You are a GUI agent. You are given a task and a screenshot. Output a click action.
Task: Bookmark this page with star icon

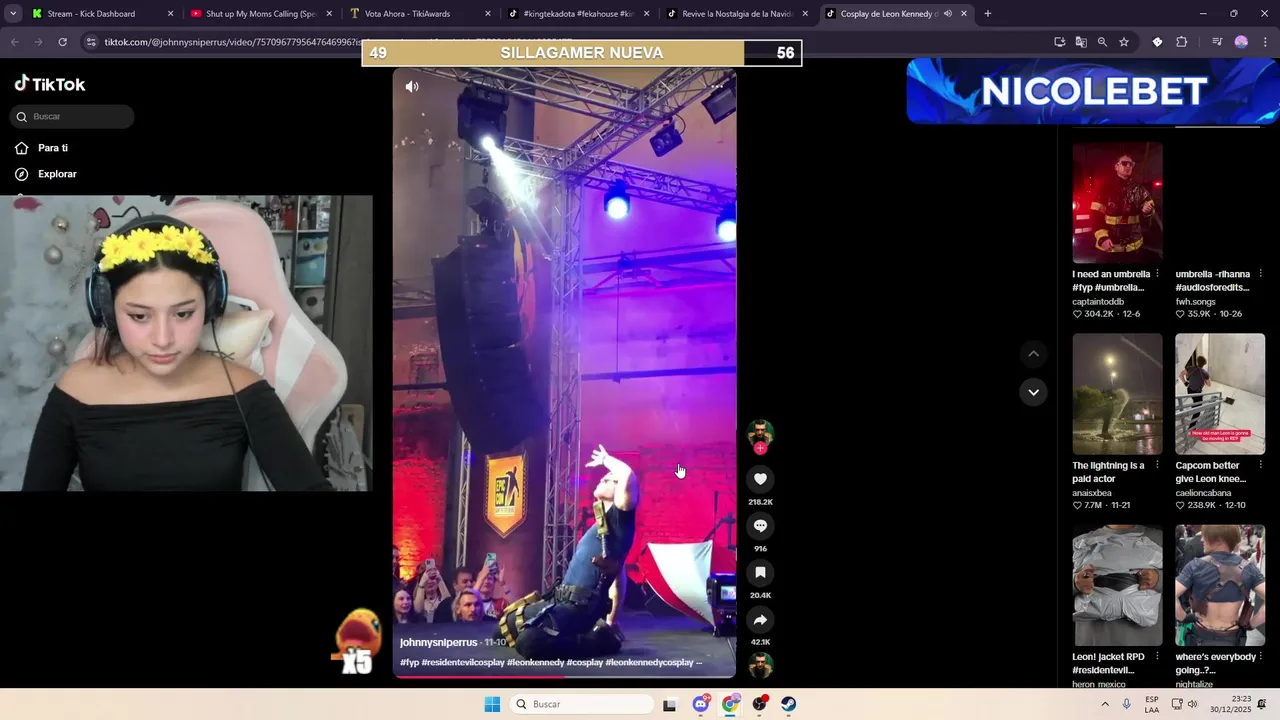pyautogui.click(x=1124, y=42)
